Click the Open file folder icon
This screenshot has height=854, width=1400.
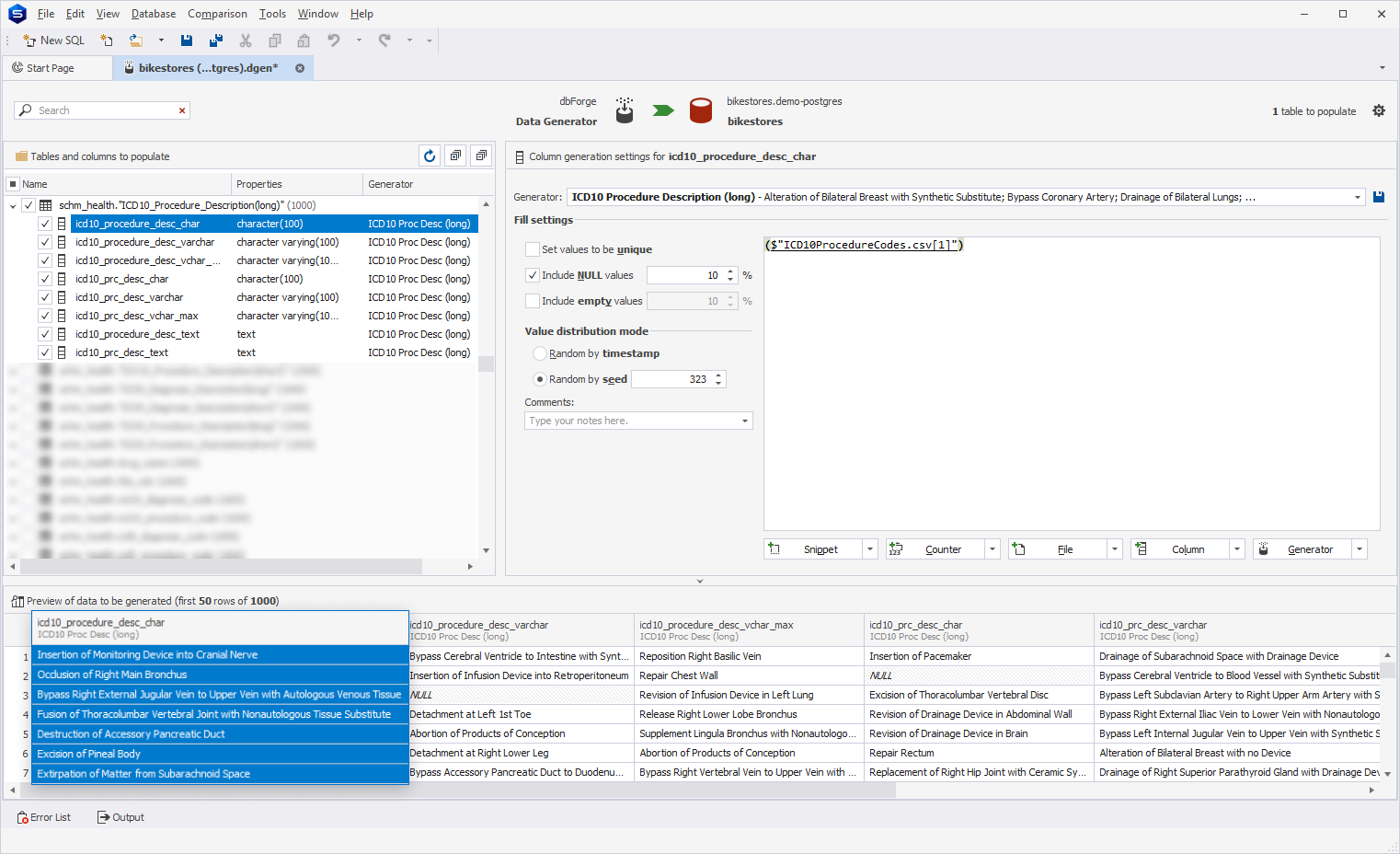tap(136, 40)
